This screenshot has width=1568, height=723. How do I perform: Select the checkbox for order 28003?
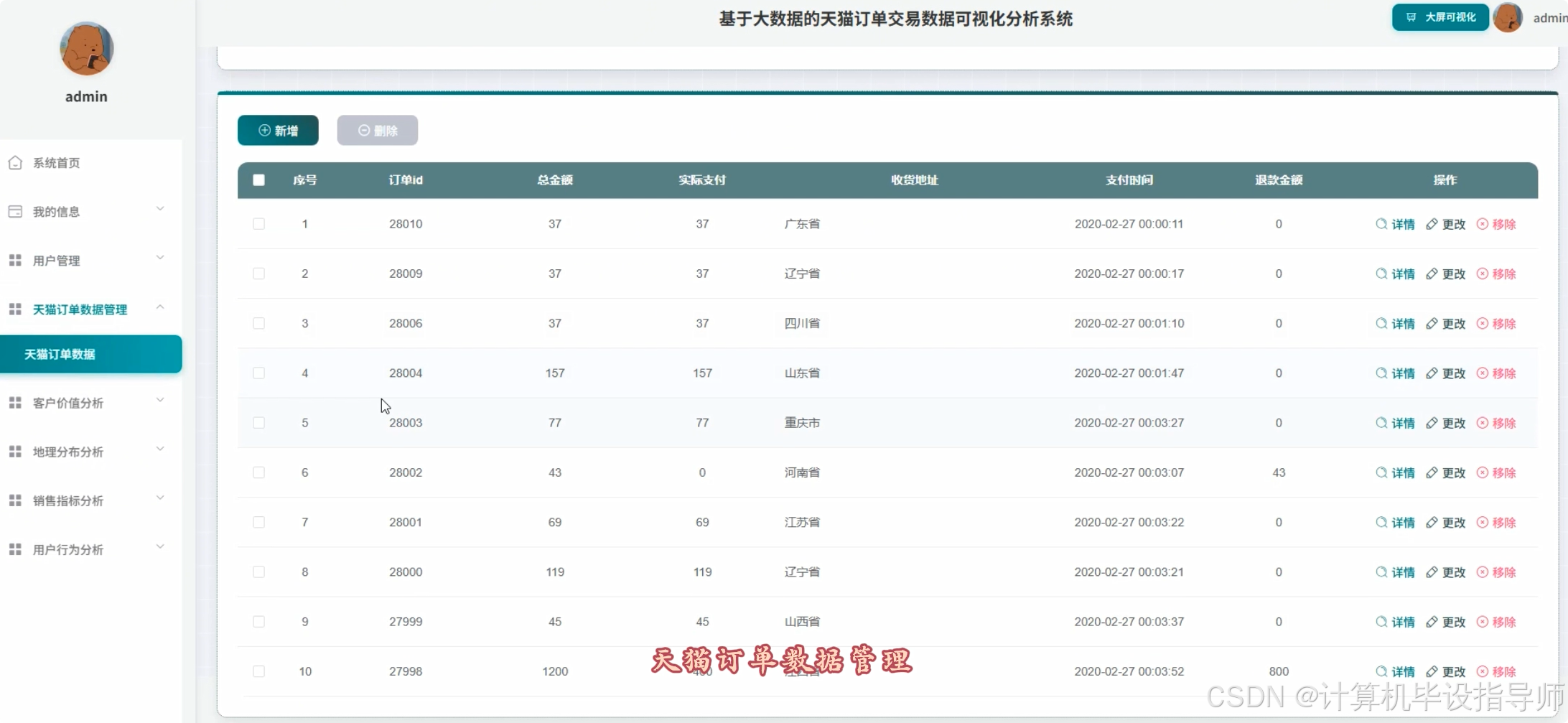(x=259, y=423)
